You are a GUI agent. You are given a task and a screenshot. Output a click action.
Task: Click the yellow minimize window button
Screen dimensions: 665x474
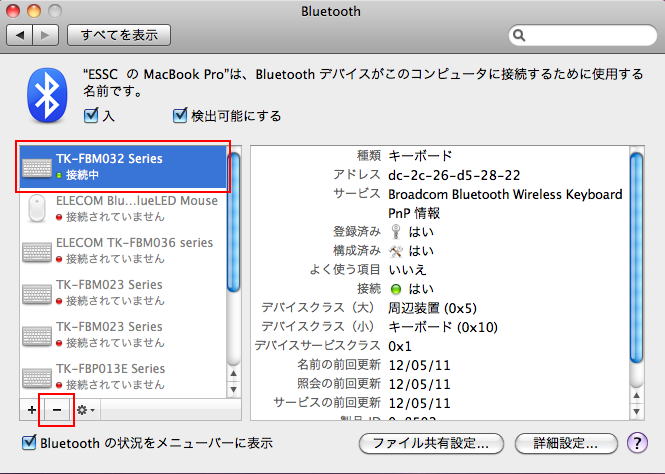[x=34, y=11]
